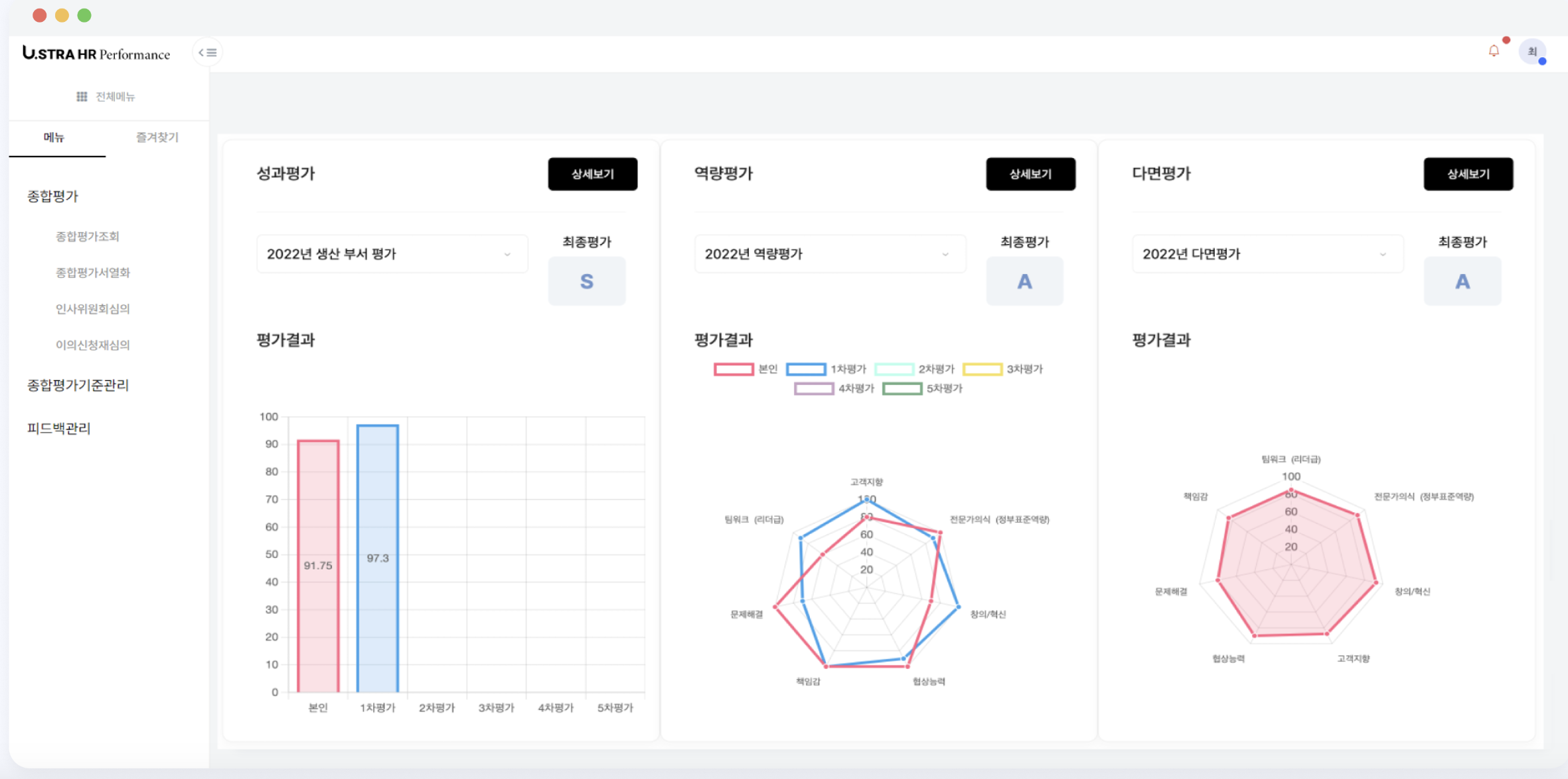Open 전체메뉴 grid icon

click(82, 97)
